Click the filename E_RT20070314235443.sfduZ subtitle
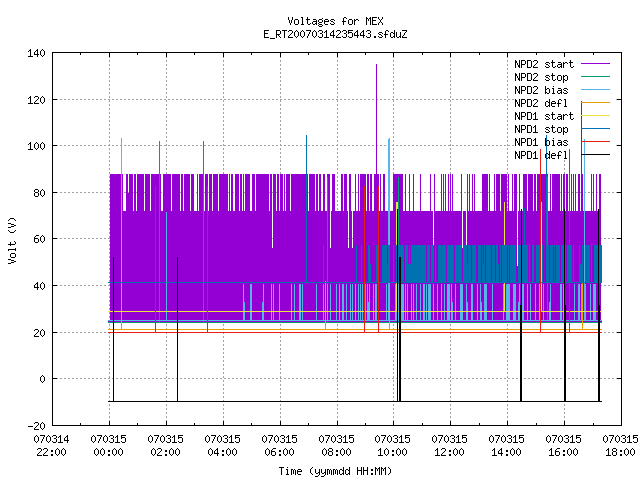This screenshot has width=640, height=480. 335,34
